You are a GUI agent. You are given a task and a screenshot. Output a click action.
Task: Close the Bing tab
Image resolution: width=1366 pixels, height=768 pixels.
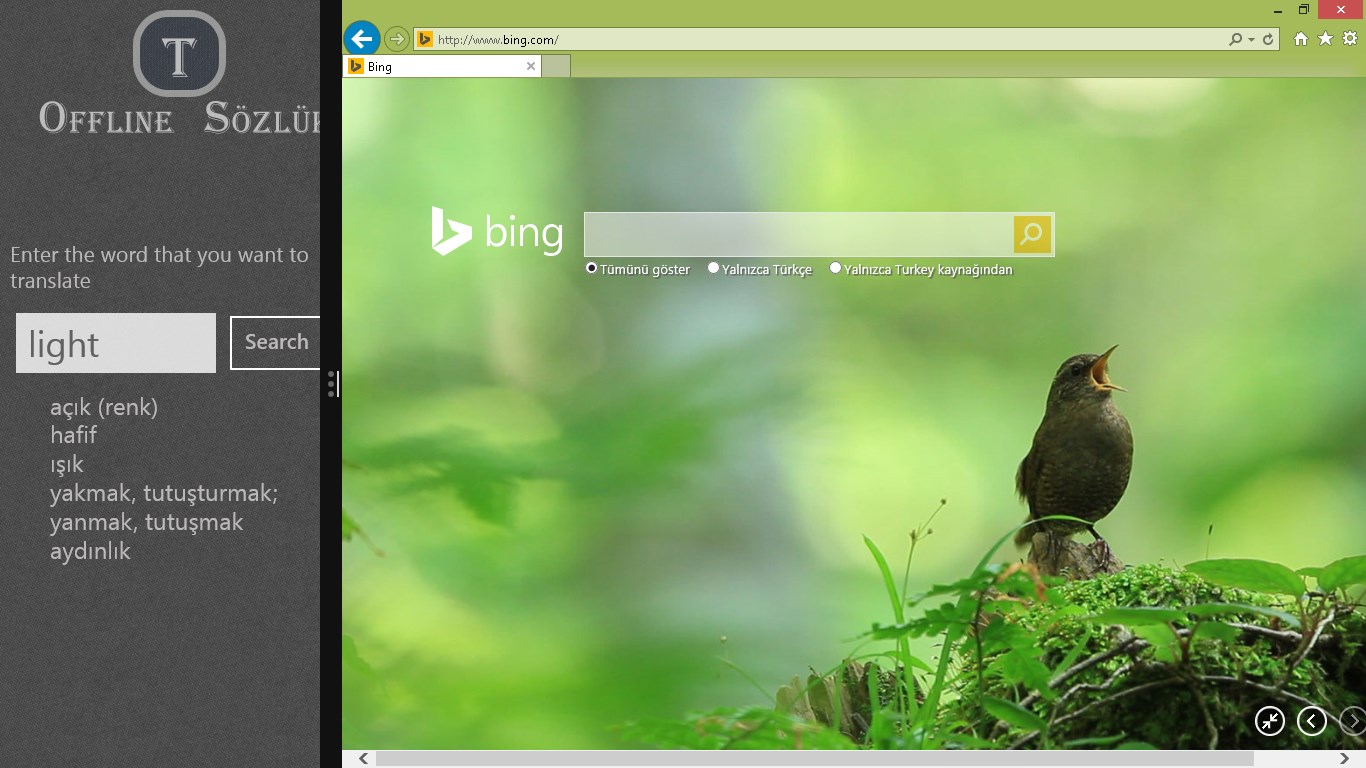coord(531,67)
